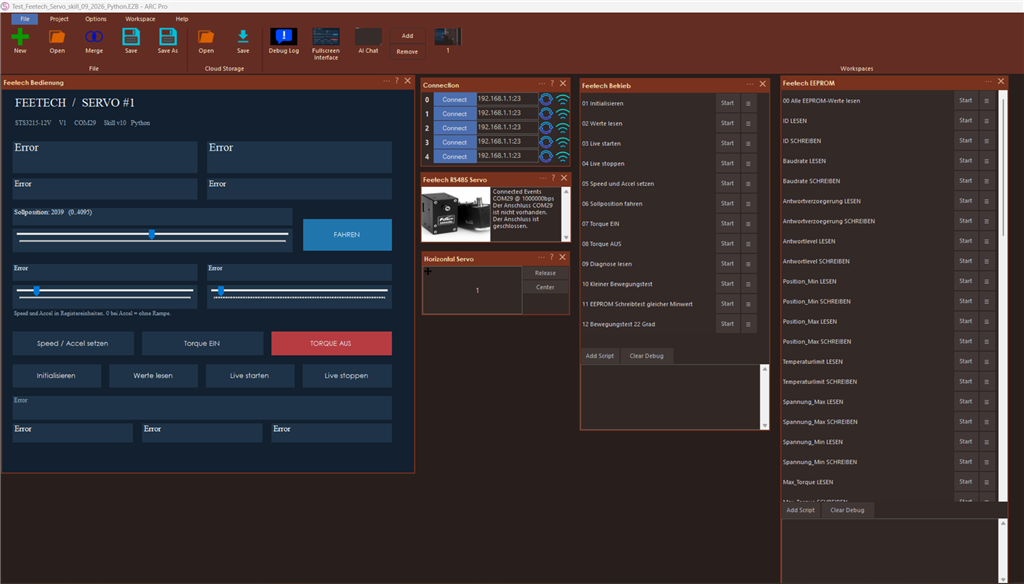Open menu icon for 06 Sollposition fahren
Image resolution: width=1024 pixels, height=584 pixels.
coord(748,203)
